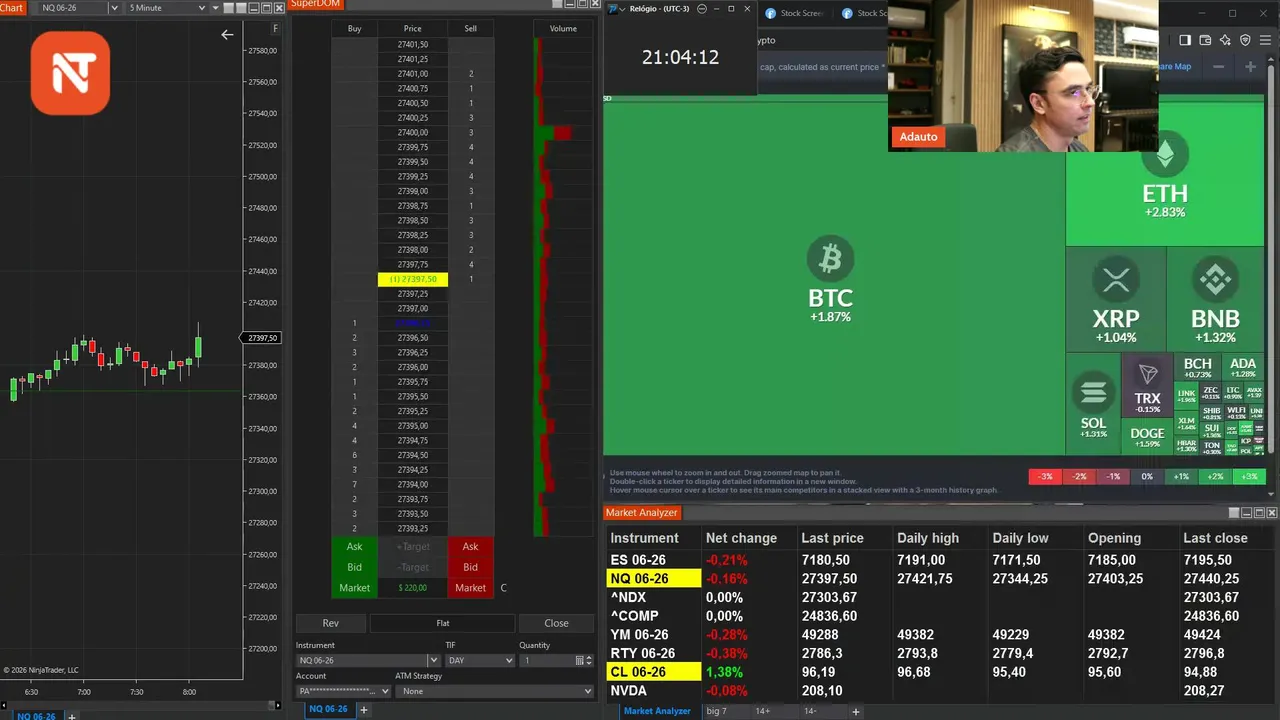Click the back arrow on the chart

[x=227, y=35]
